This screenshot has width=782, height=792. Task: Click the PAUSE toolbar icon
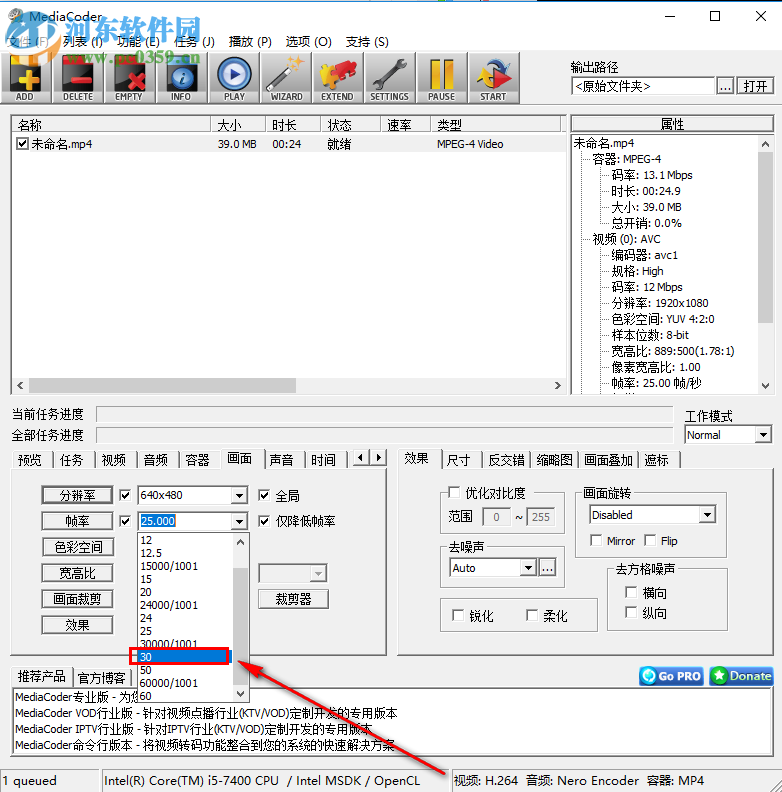pos(442,78)
